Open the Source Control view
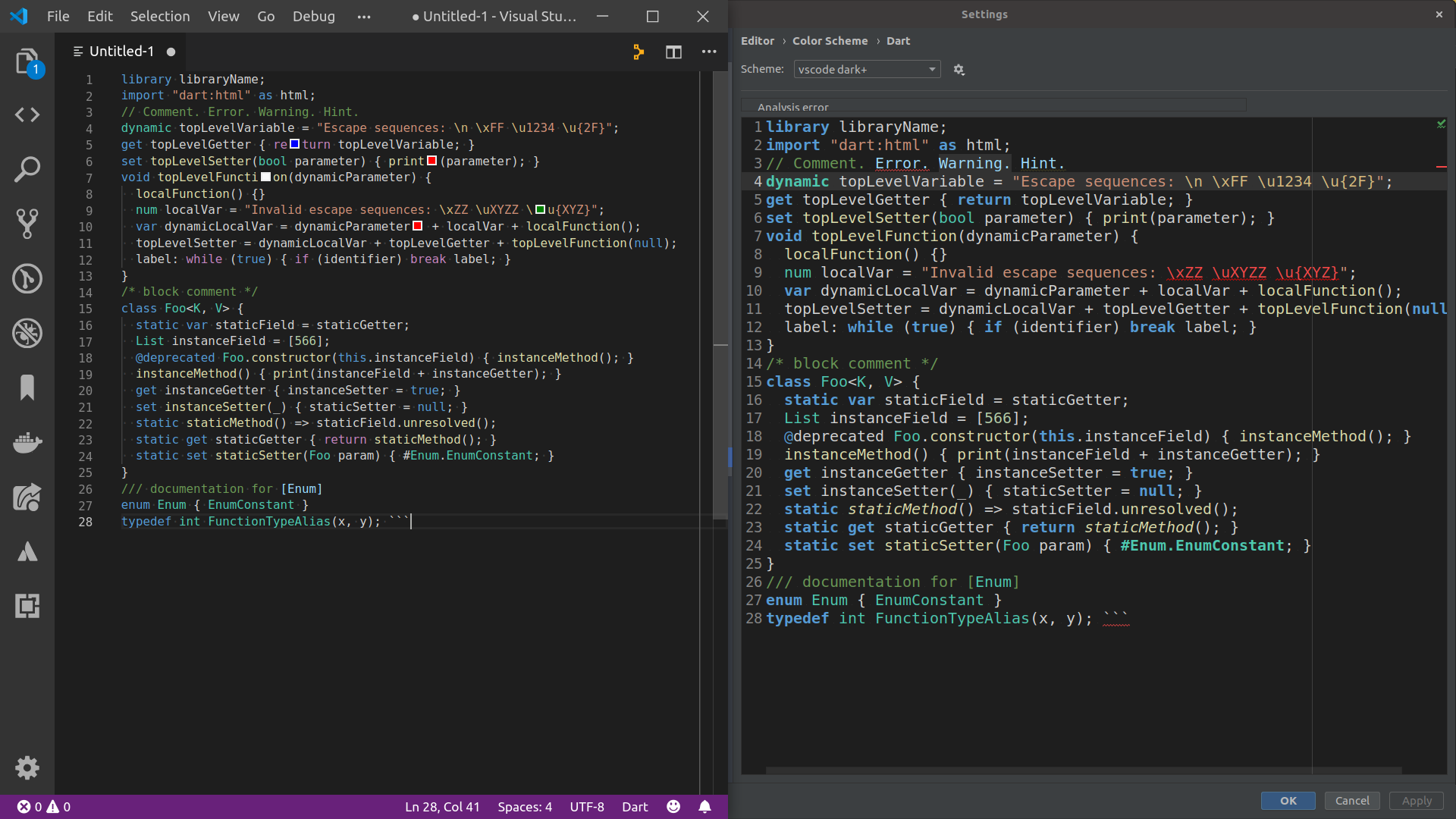This screenshot has width=1456, height=819. (27, 224)
